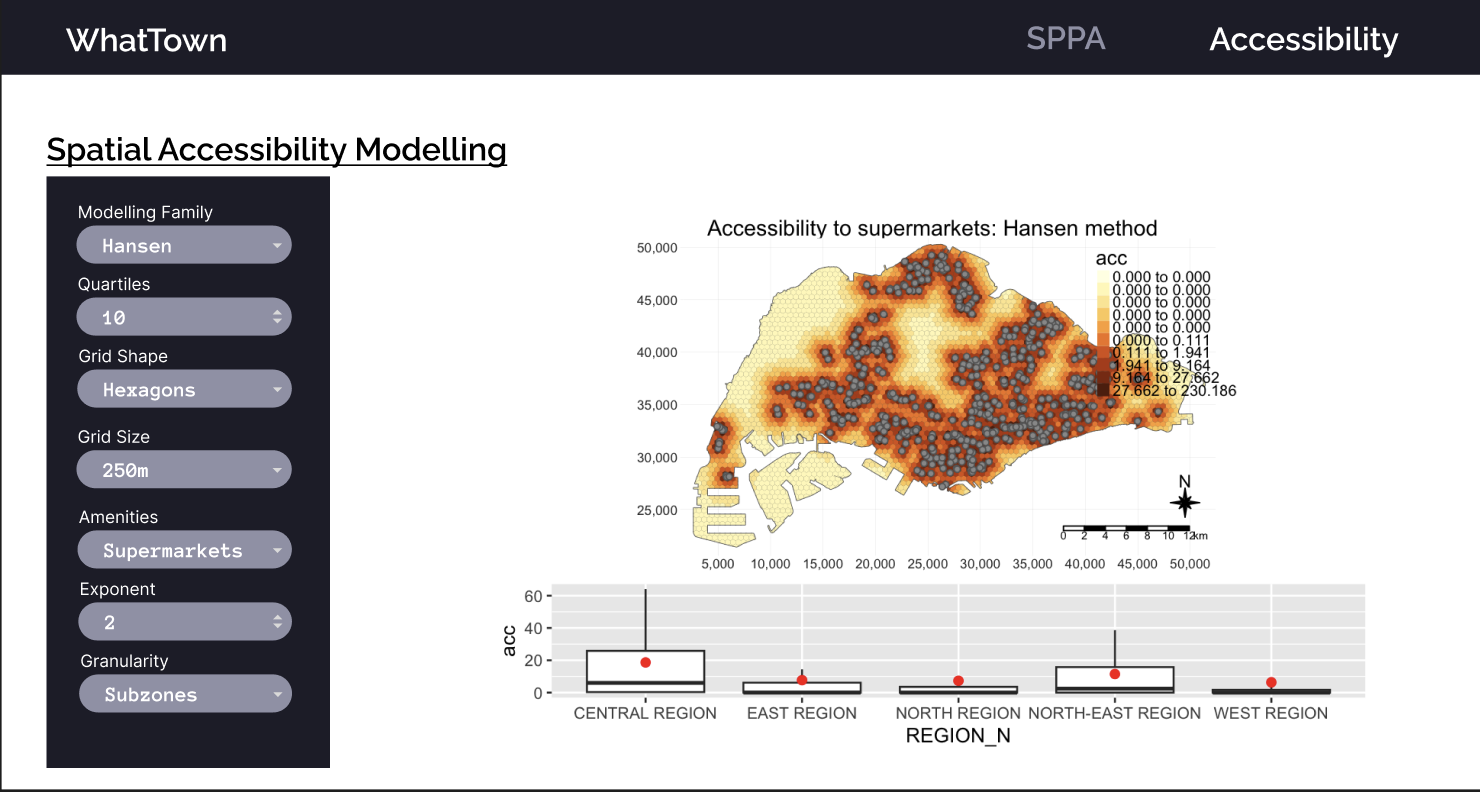Open the Accessibility tab
Image resolution: width=1480 pixels, height=792 pixels.
click(1303, 39)
